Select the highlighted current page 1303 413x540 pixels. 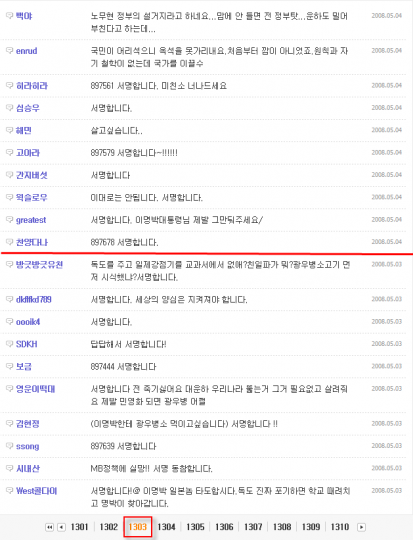138,527
